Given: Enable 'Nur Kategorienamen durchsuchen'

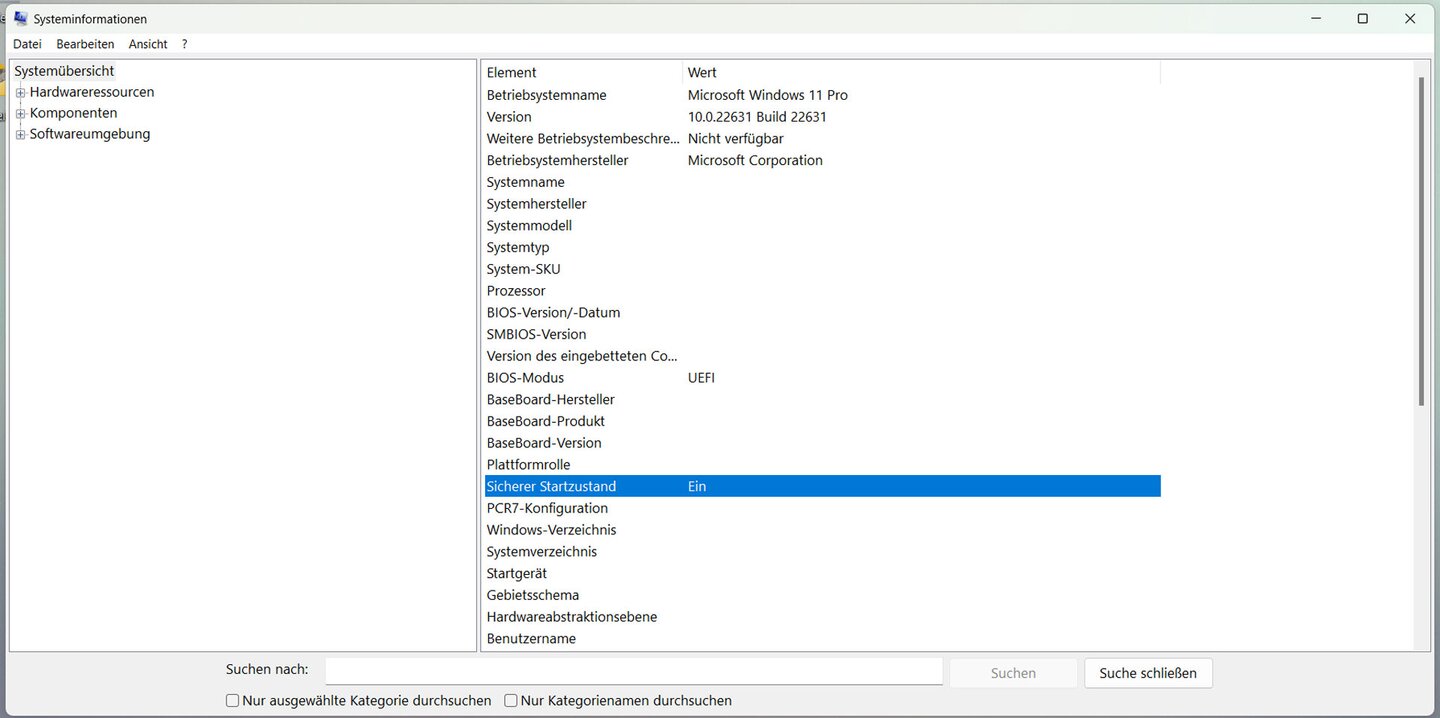Looking at the screenshot, I should point(510,700).
